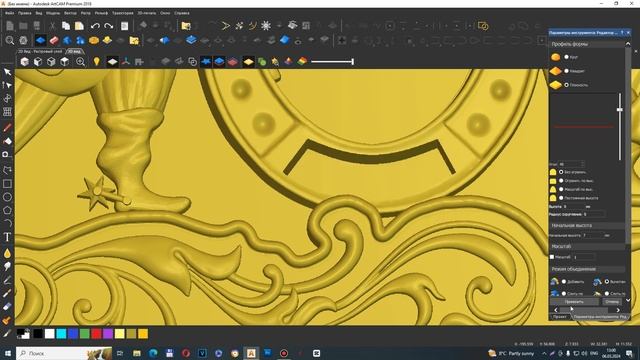The height and width of the screenshot is (360, 640).
Task: Select the circle drawing tool
Action: (x=7, y=197)
